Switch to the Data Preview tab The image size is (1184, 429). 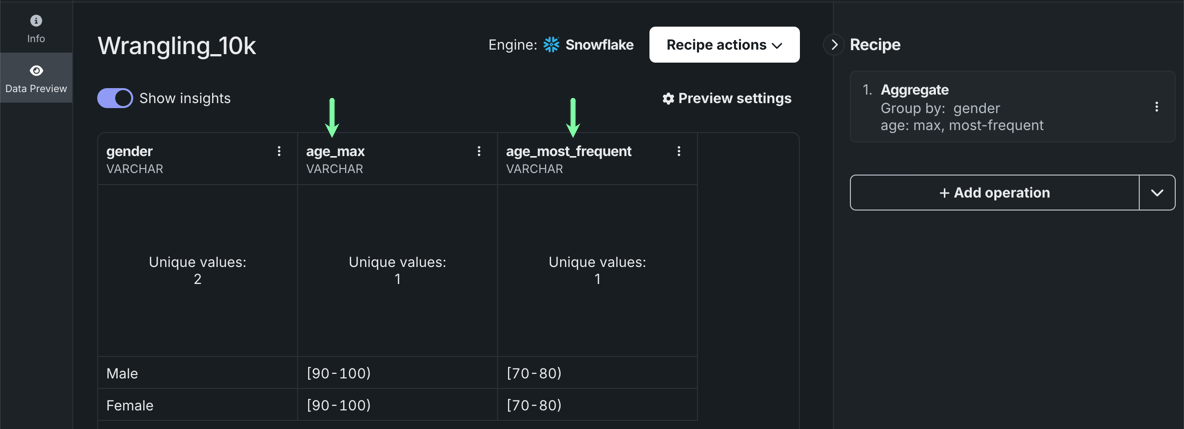[36, 78]
